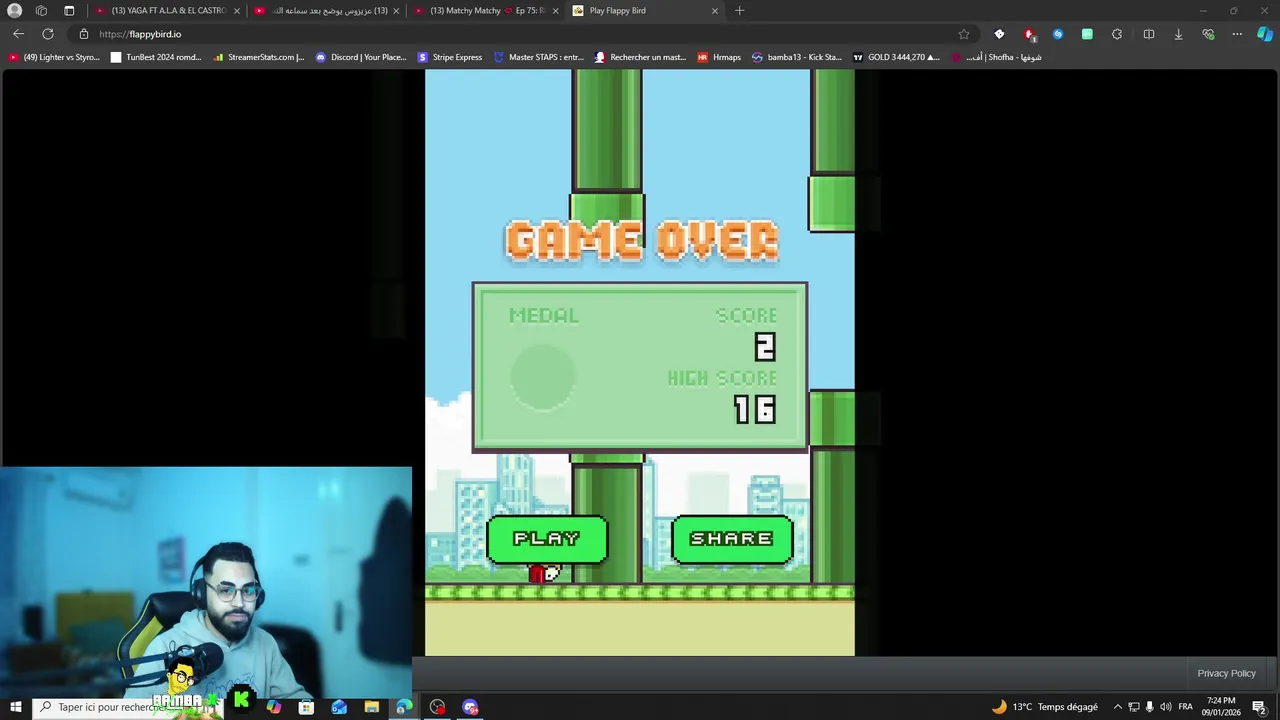The width and height of the screenshot is (1280, 720).
Task: Open the Copilot sidebar icon
Action: (1265, 34)
